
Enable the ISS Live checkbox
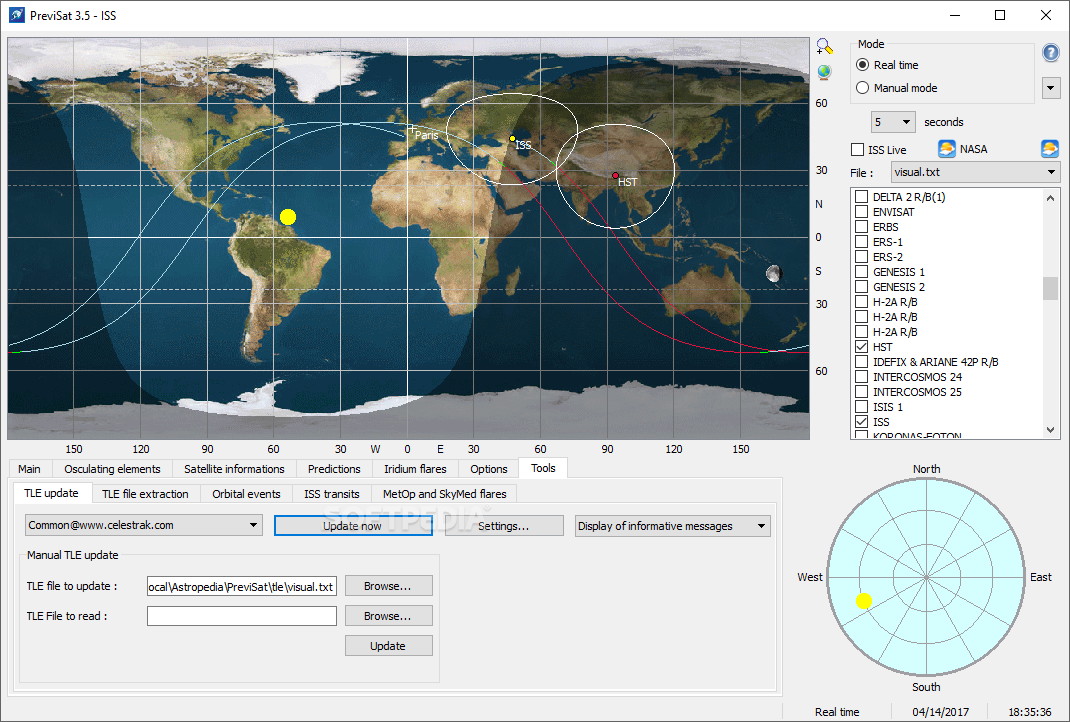pos(858,149)
